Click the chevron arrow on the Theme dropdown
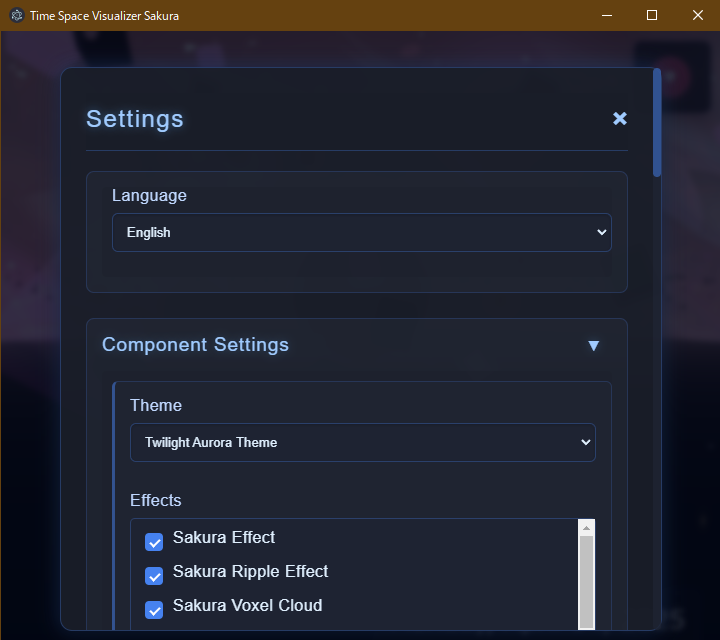The width and height of the screenshot is (720, 640). coord(585,442)
